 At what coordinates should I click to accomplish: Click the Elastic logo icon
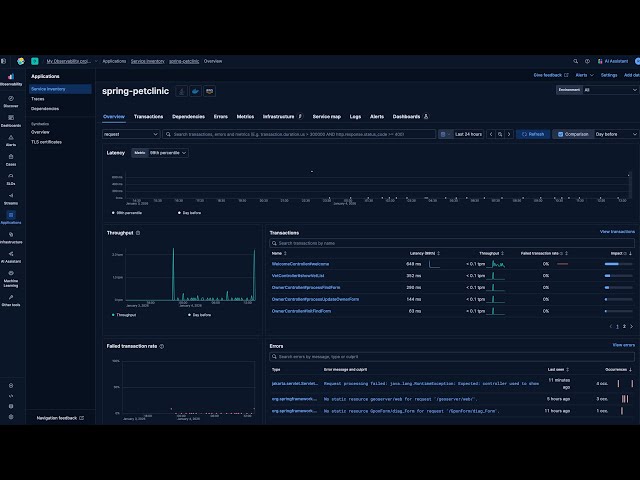coord(21,61)
